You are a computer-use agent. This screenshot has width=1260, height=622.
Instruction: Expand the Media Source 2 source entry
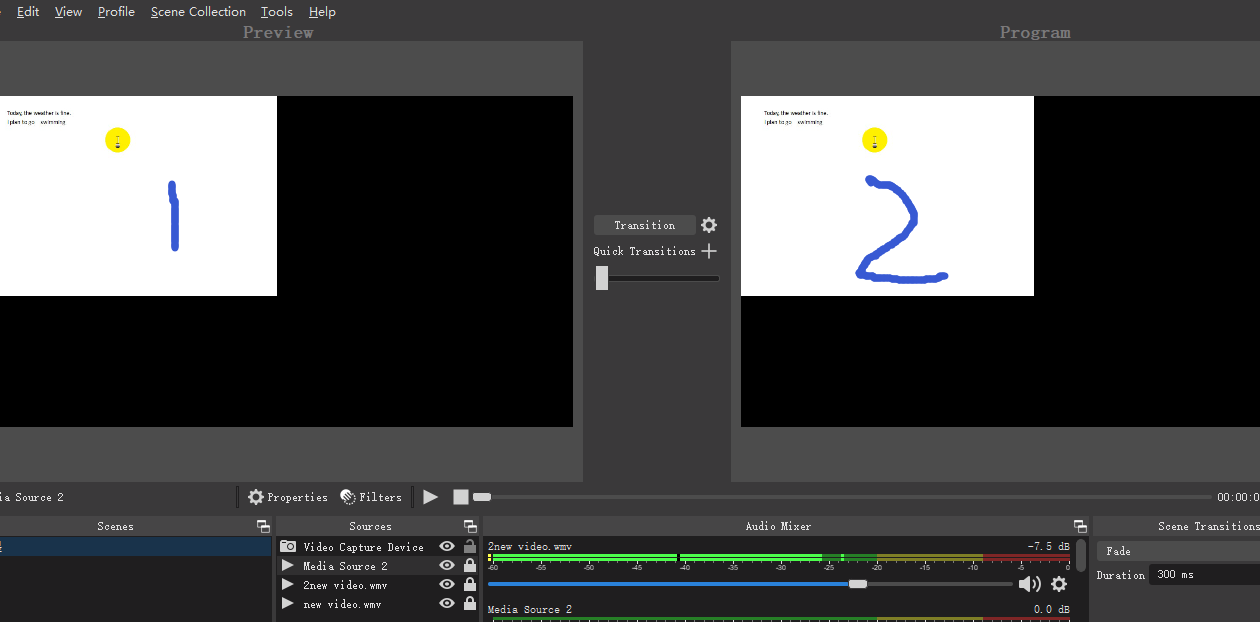(x=287, y=565)
